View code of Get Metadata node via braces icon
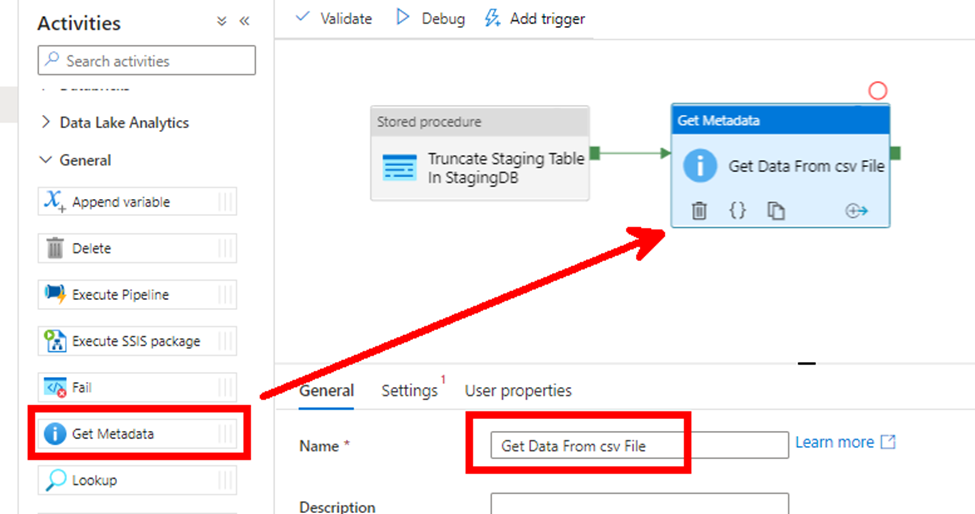This screenshot has height=514, width=975. (737, 211)
